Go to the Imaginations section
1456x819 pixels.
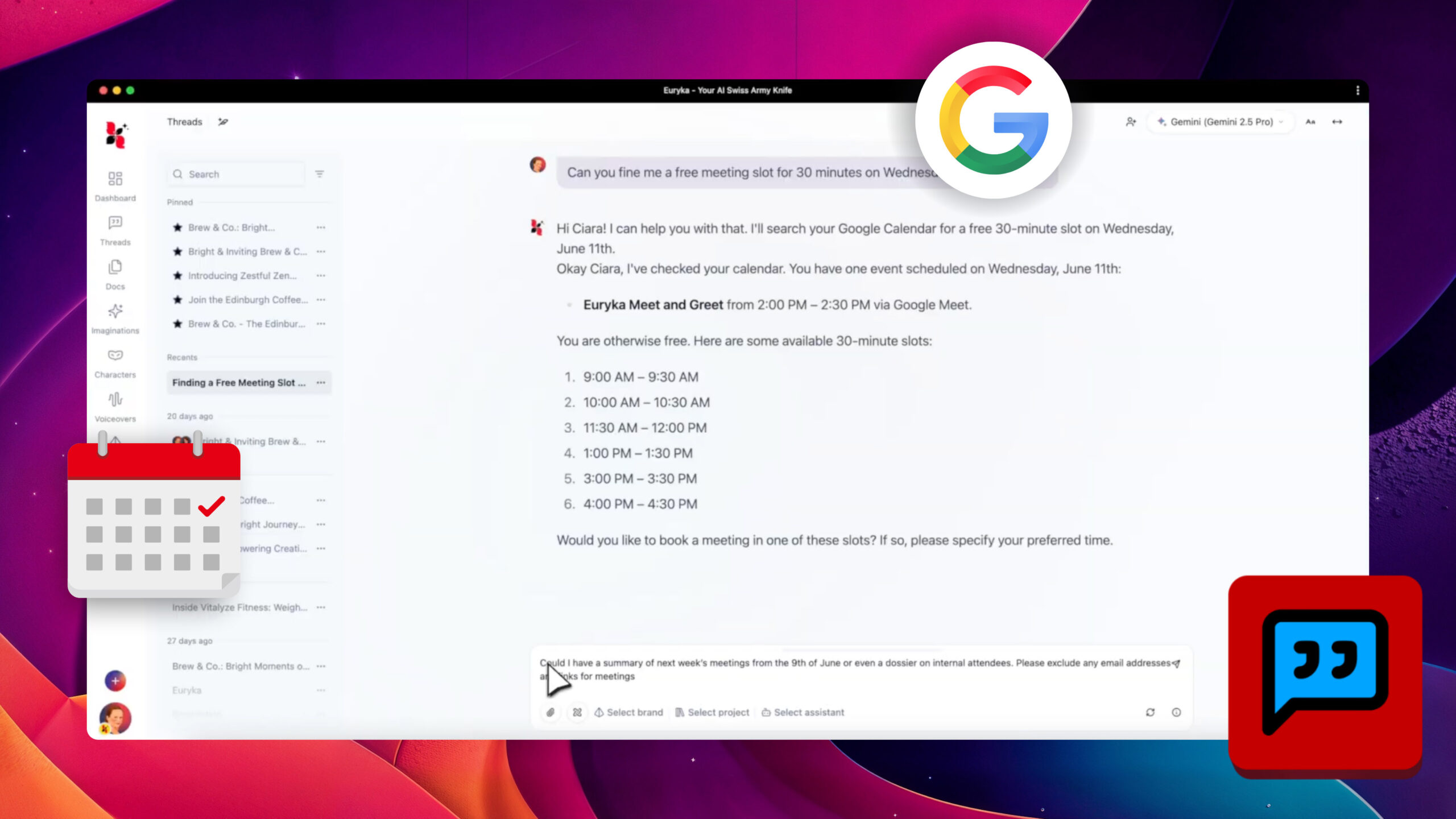(x=115, y=318)
